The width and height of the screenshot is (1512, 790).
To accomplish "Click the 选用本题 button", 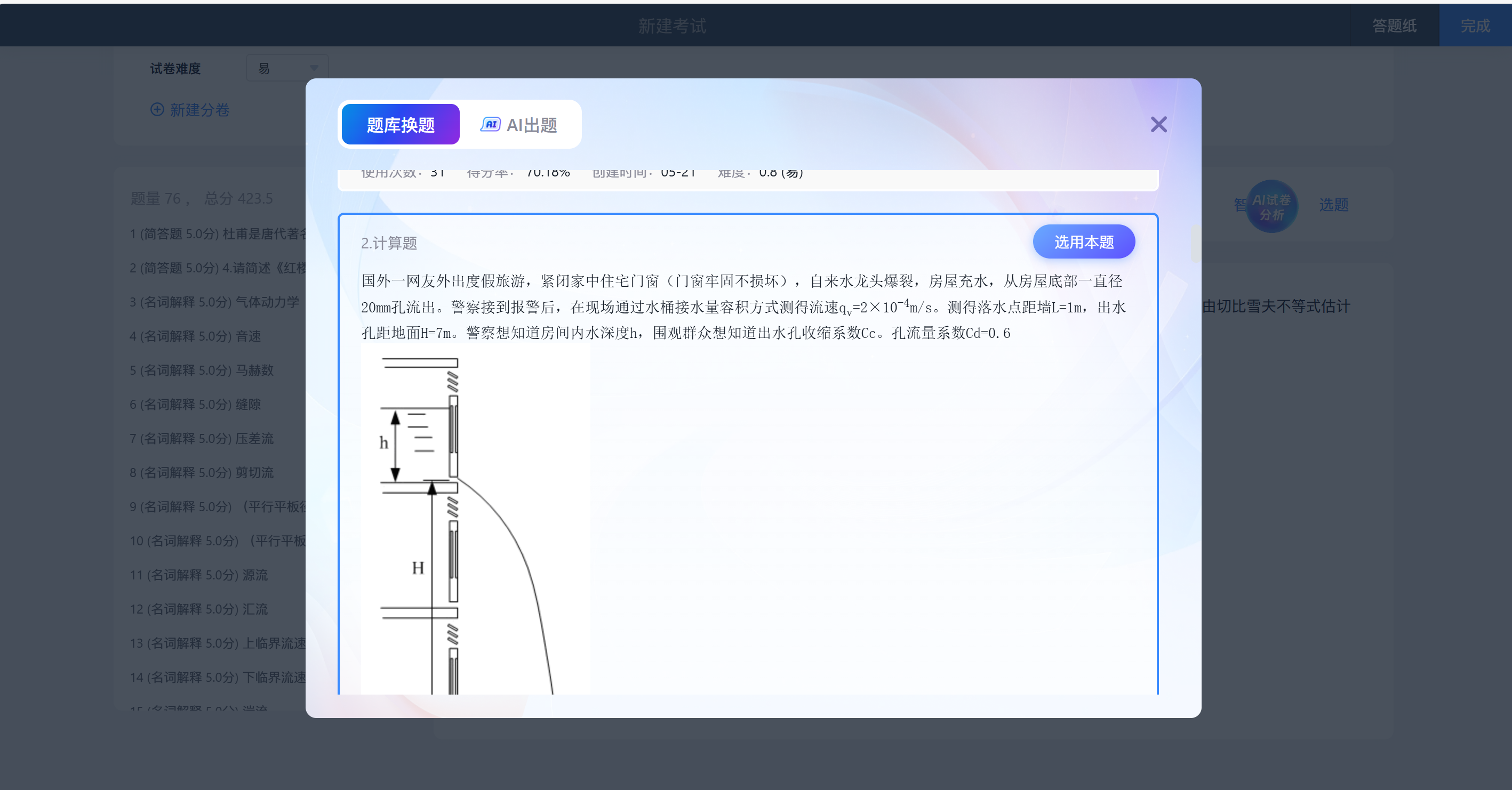I will coord(1083,241).
